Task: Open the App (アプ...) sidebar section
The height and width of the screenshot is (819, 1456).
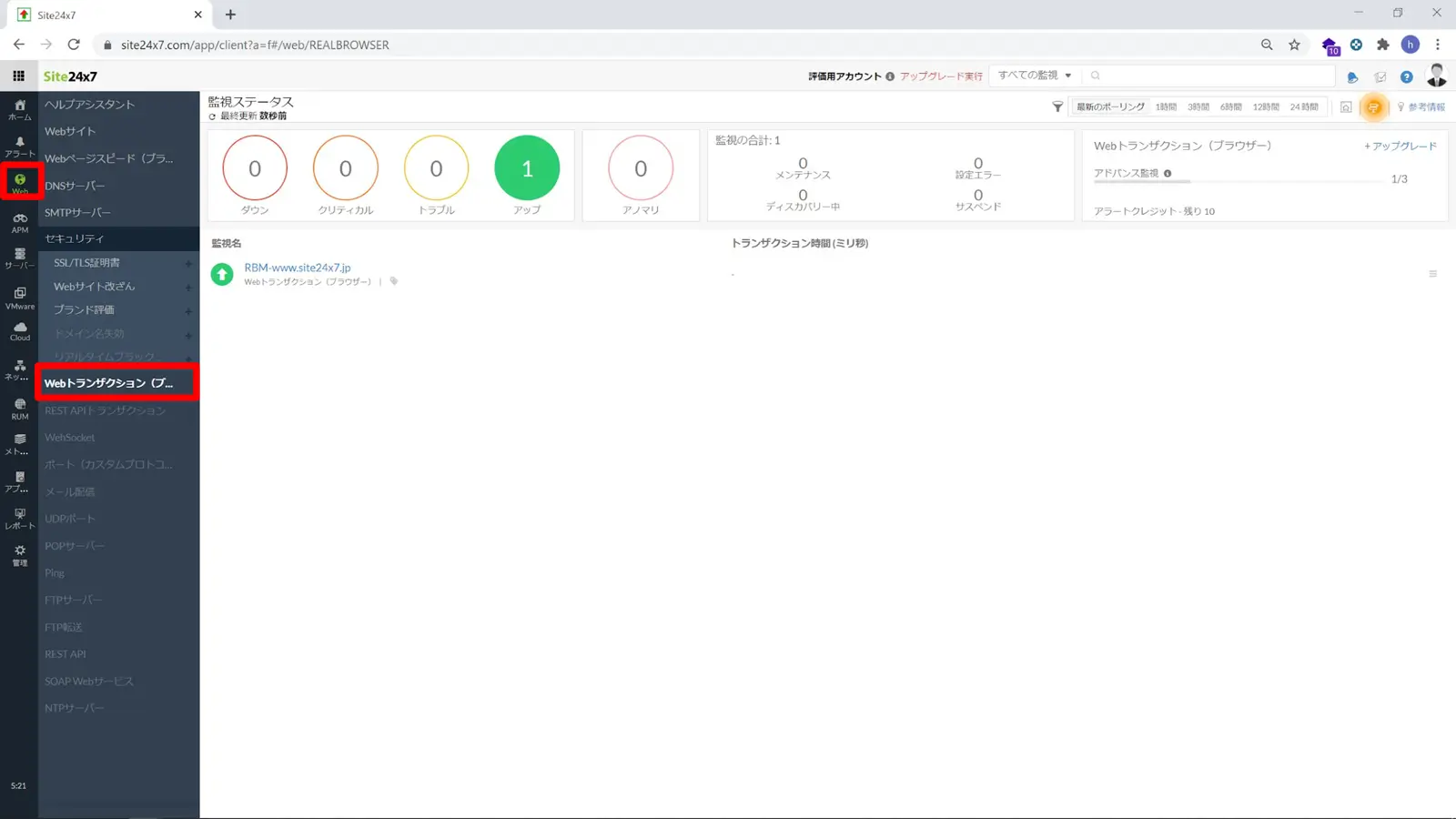Action: tap(19, 481)
